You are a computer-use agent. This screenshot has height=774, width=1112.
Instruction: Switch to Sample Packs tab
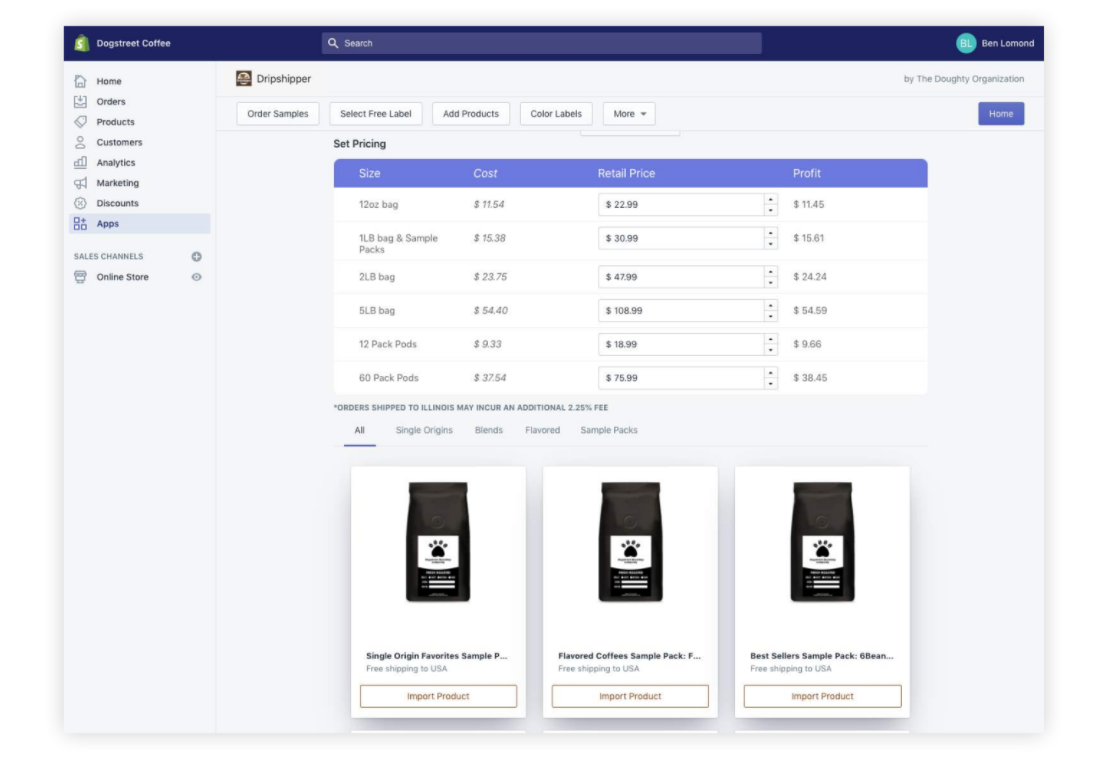click(608, 431)
